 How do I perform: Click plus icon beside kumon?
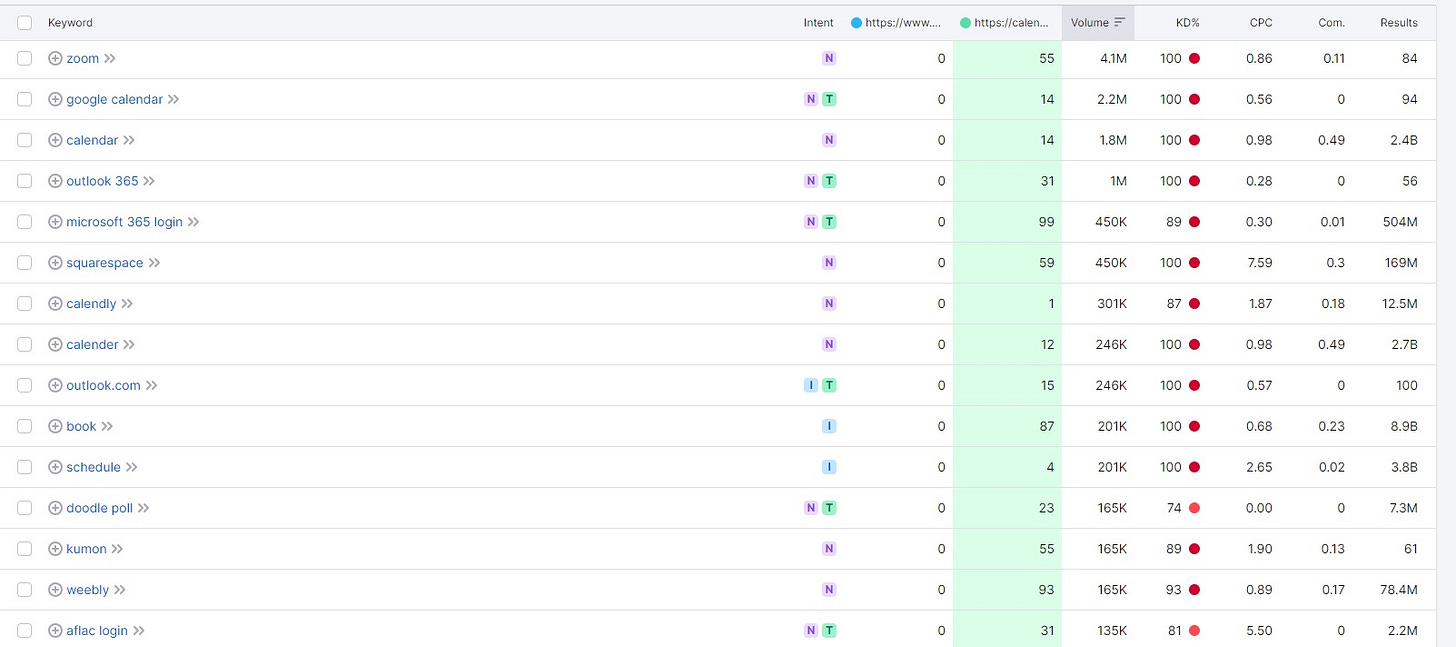(55, 549)
